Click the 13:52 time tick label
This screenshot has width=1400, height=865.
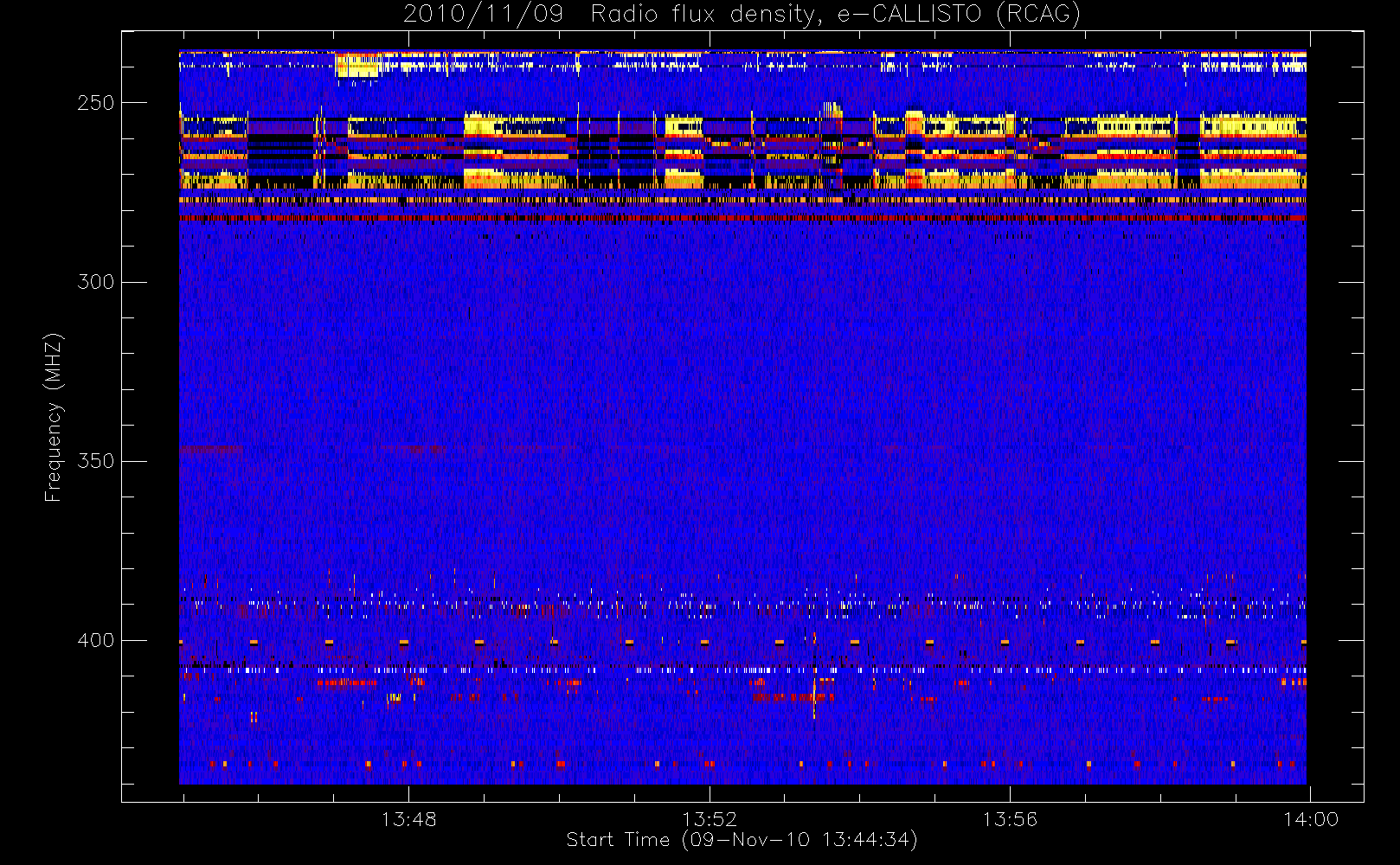pyautogui.click(x=710, y=818)
